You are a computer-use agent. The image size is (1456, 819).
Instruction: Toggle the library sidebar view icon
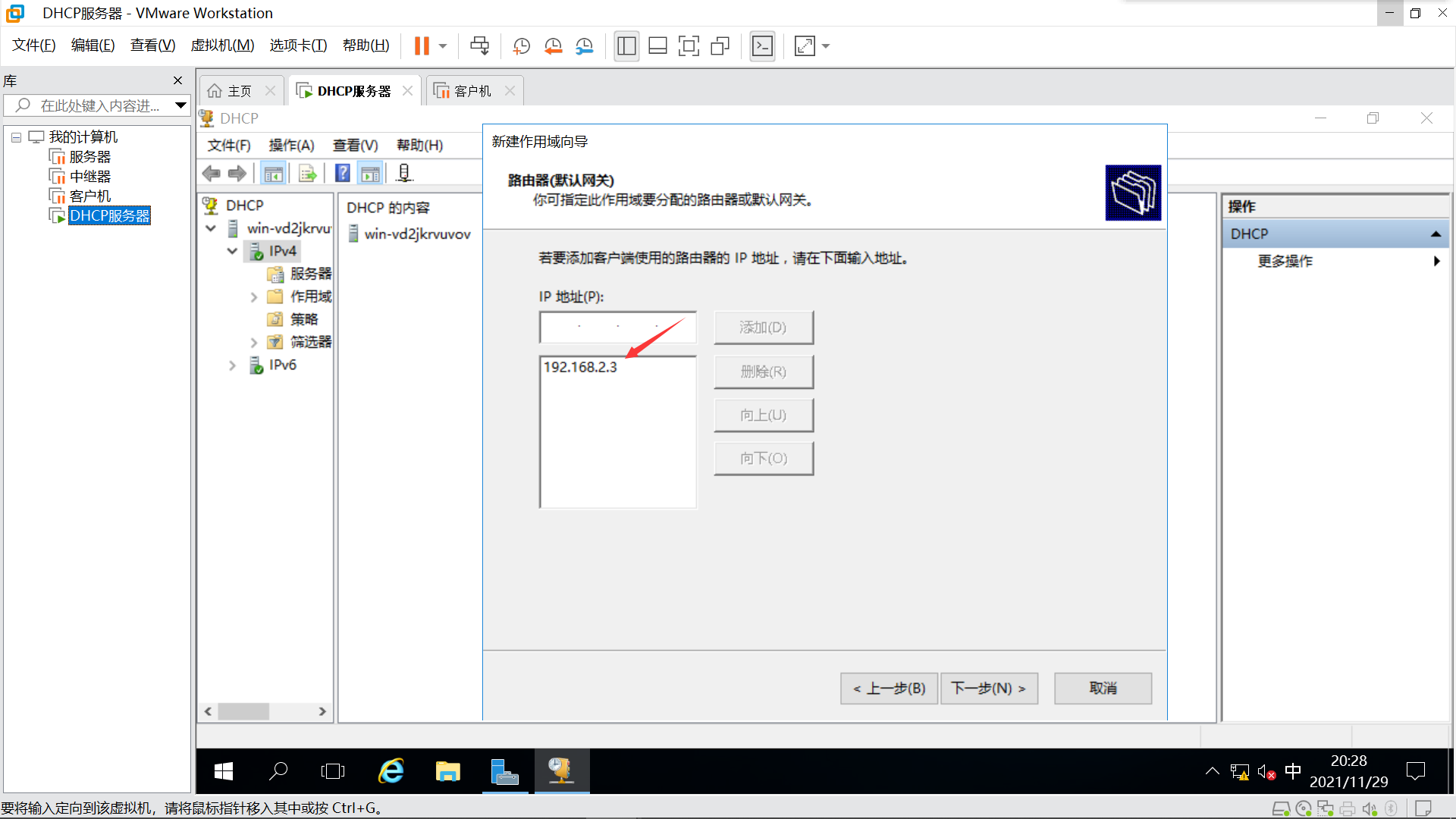point(626,46)
